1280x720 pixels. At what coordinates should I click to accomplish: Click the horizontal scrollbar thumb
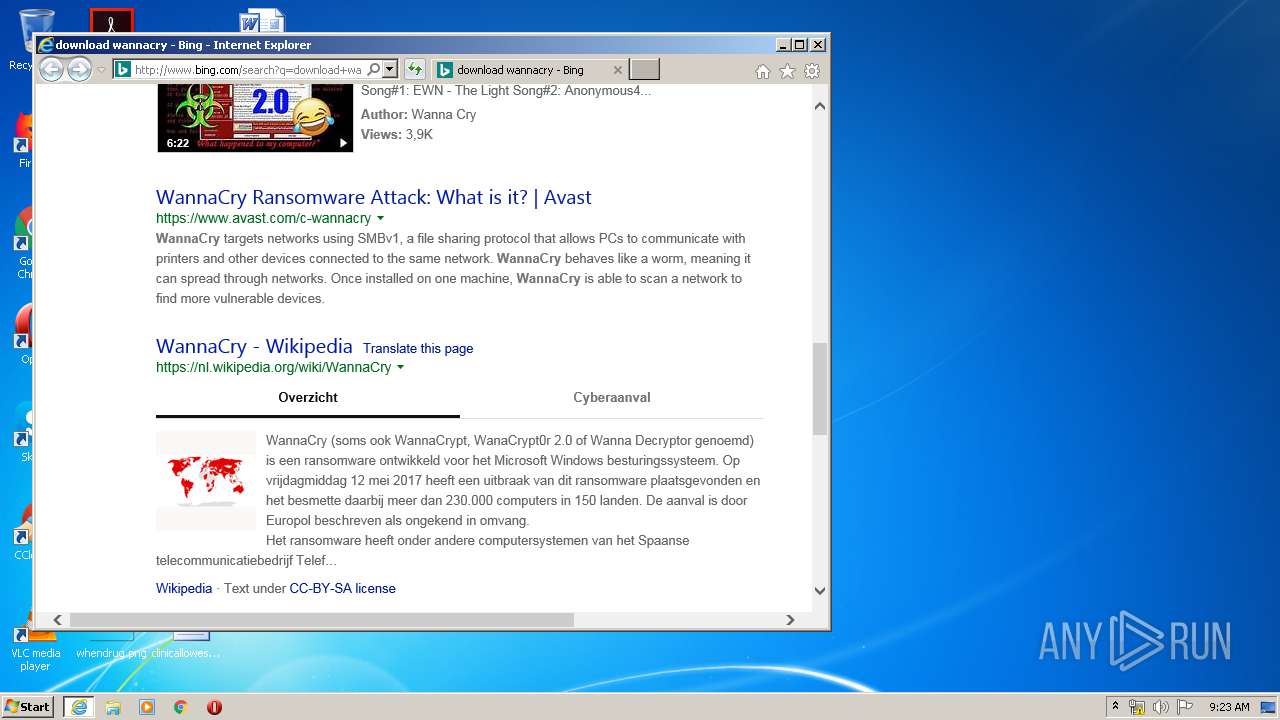tap(321, 620)
